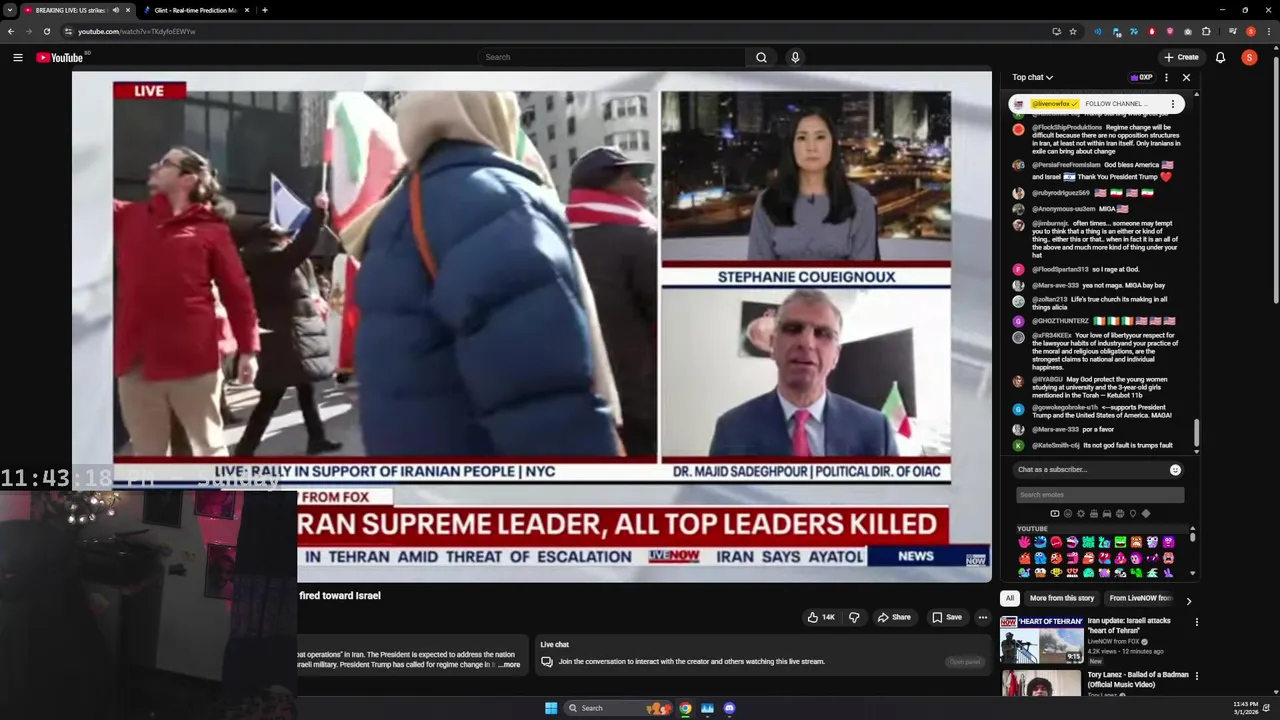
Task: Save the video to a playlist
Action: pos(946,617)
